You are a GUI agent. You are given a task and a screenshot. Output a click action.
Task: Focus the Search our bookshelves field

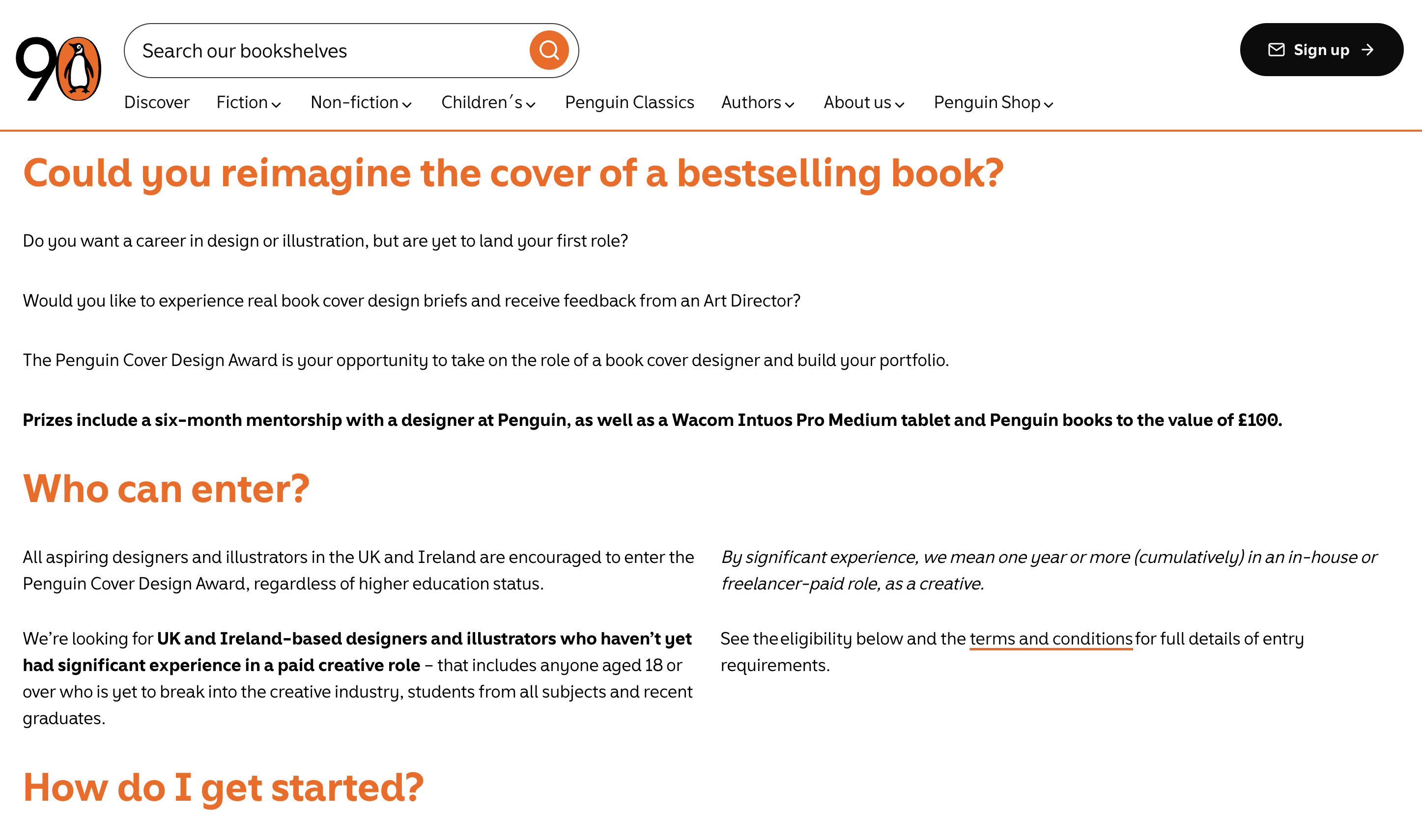tap(334, 51)
